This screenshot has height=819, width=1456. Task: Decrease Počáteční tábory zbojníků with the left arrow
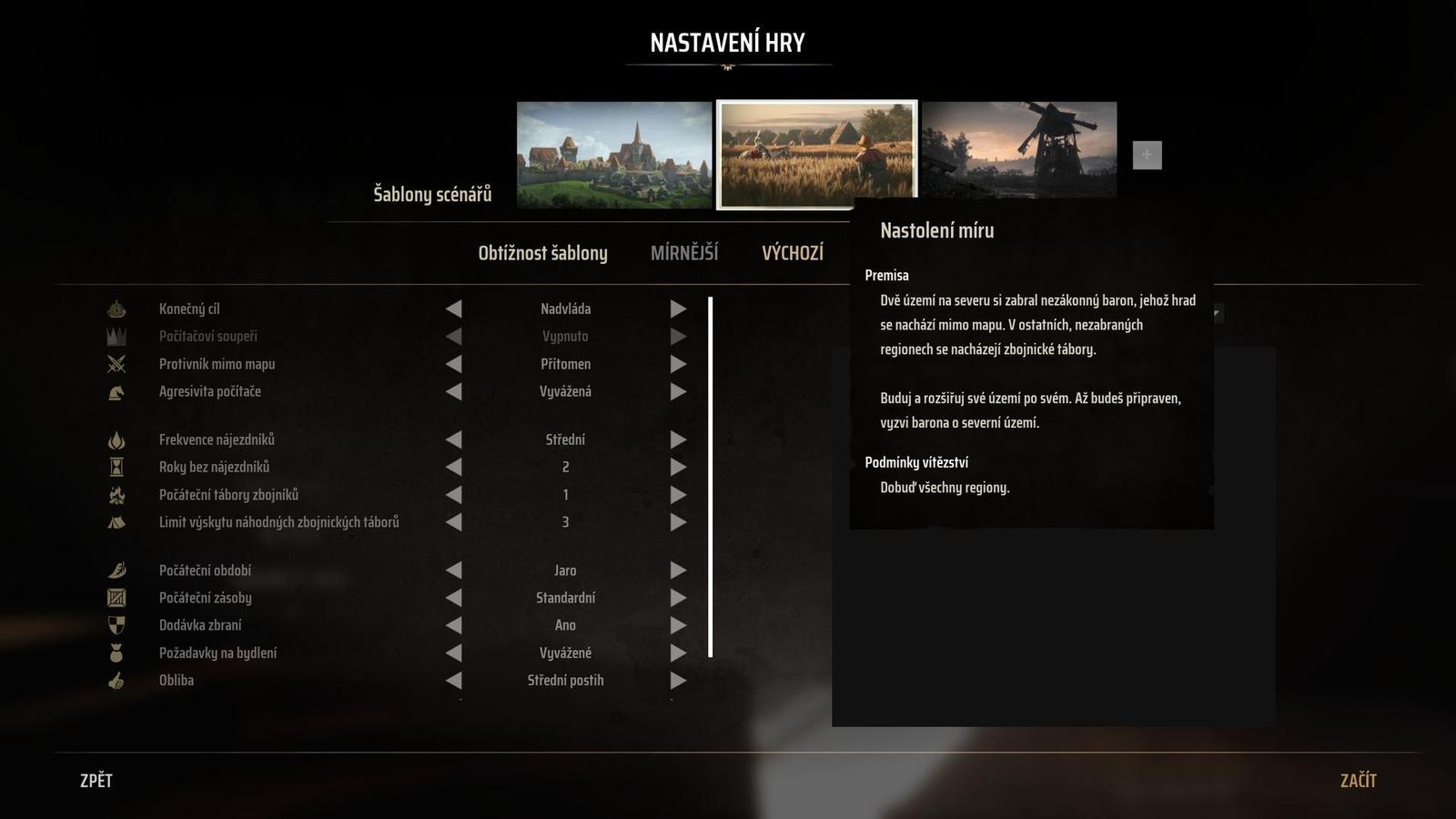(x=453, y=495)
